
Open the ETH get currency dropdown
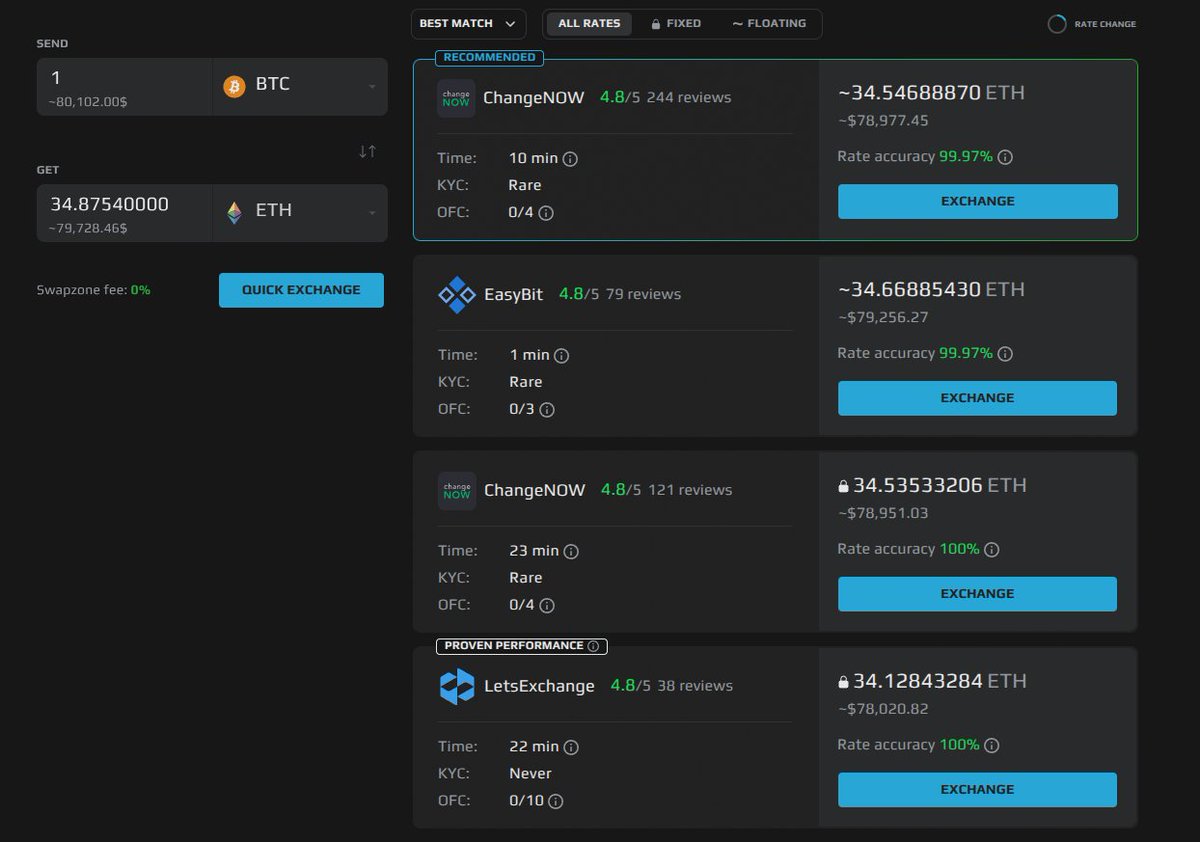(300, 212)
